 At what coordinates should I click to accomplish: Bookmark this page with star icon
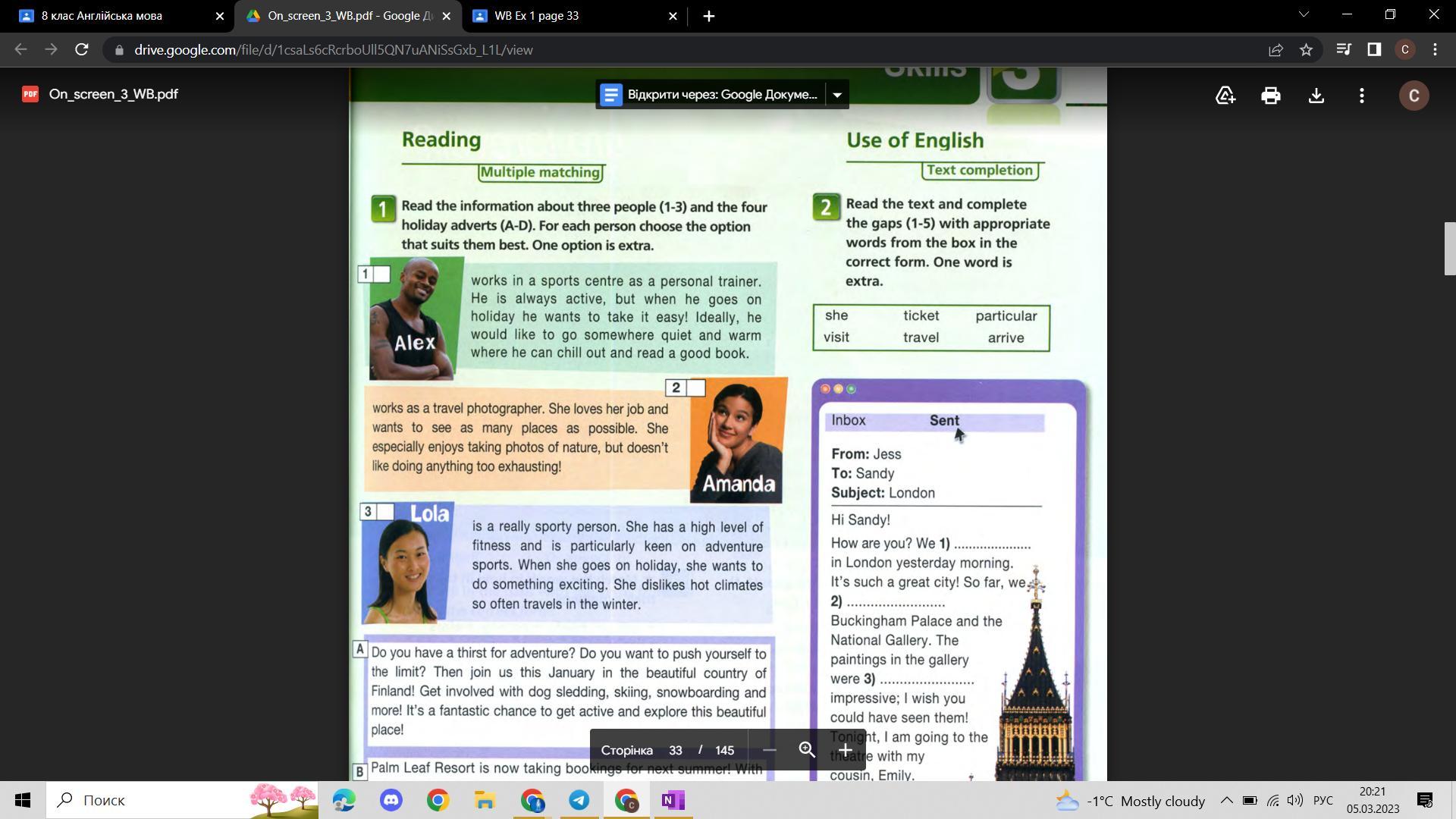1306,50
